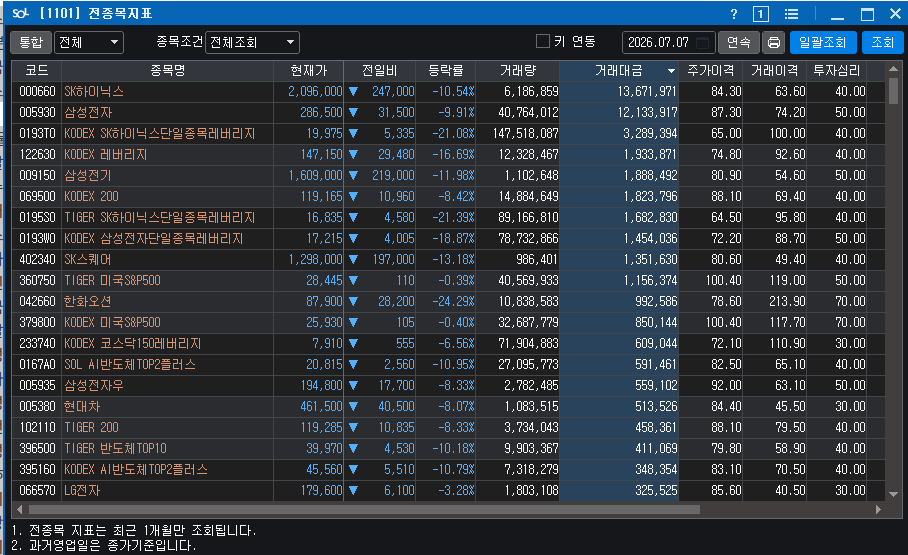Toggle the 키 연동 checkbox
The height and width of the screenshot is (555, 908).
tap(543, 41)
